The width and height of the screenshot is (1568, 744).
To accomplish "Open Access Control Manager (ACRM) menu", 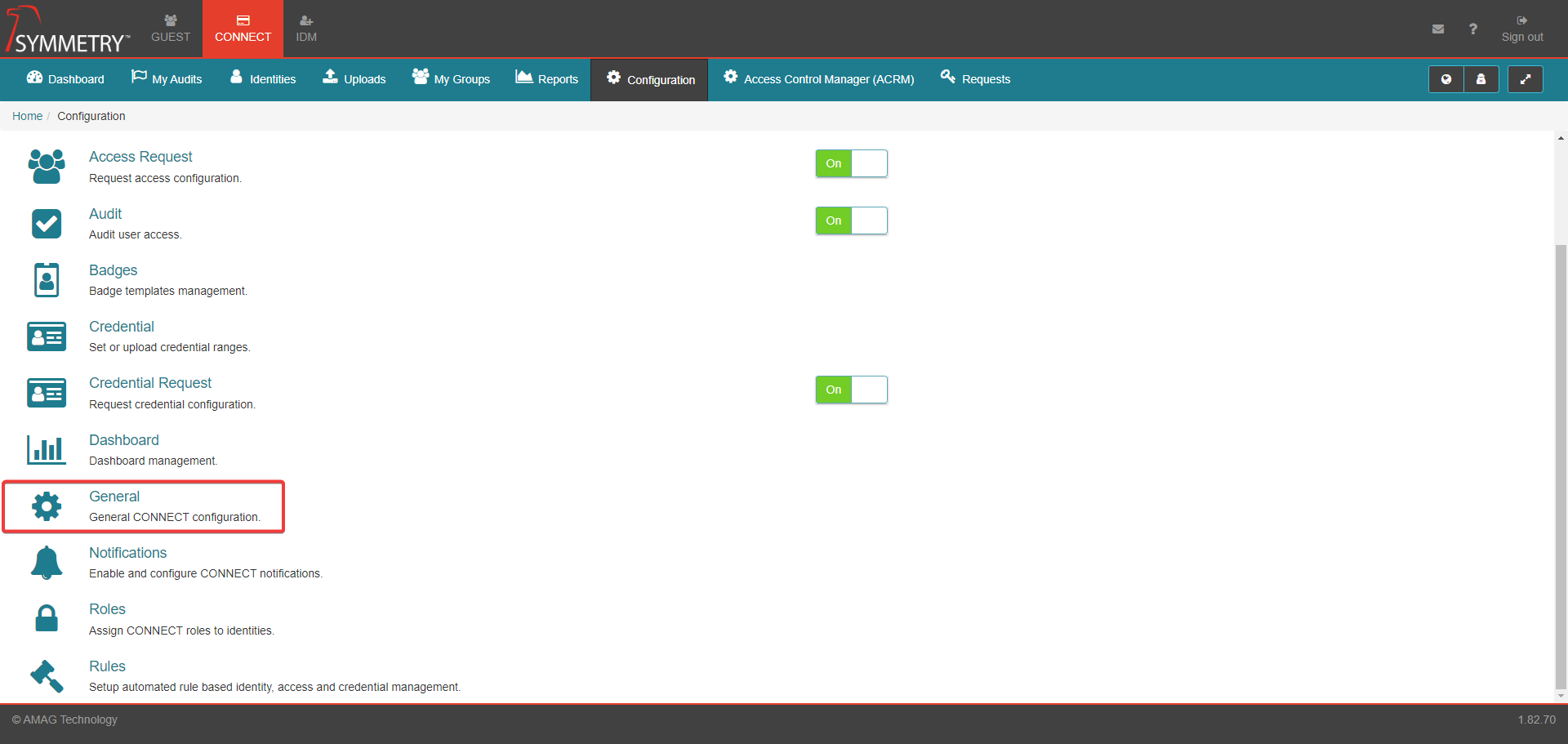I will (x=818, y=79).
